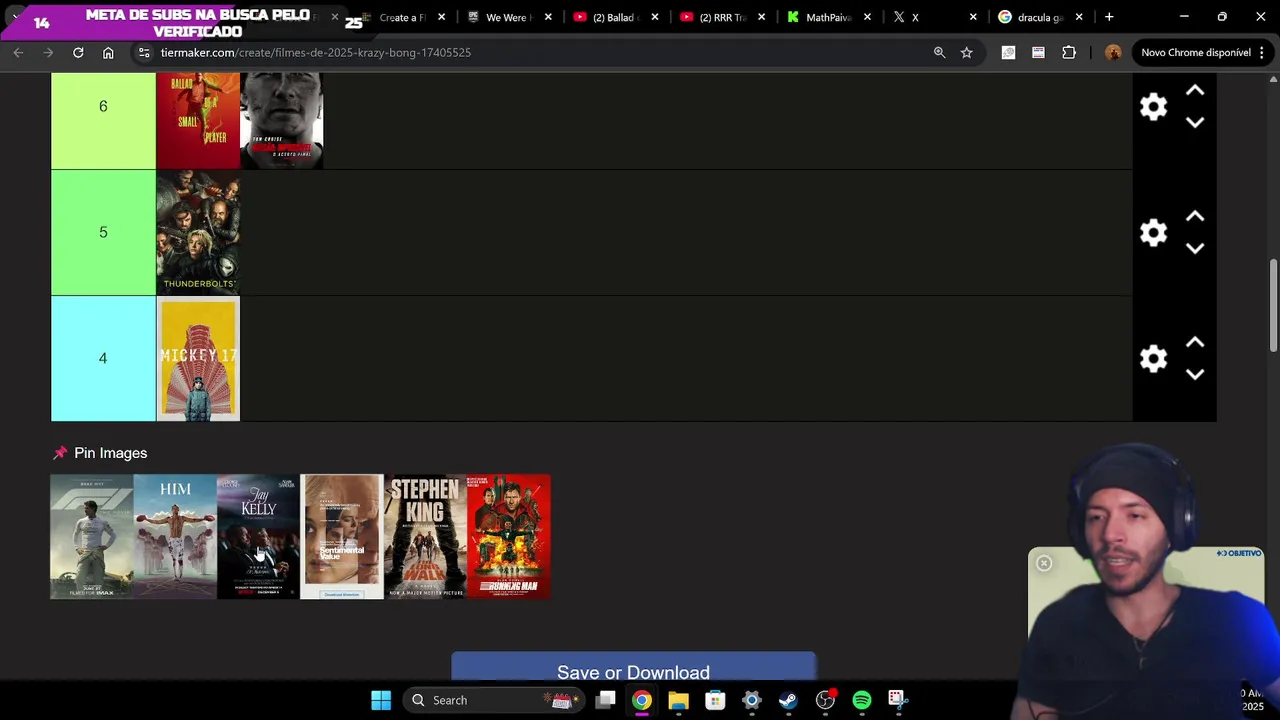
Task: Select the Stephen King Long Walk poster
Action: [x=425, y=536]
